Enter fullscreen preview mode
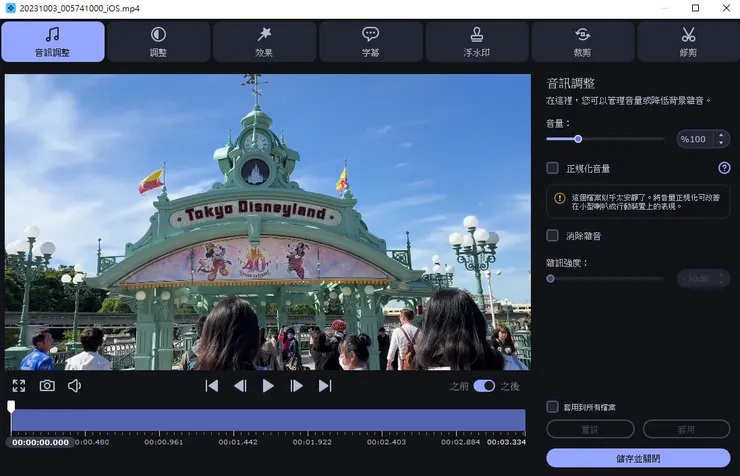The height and width of the screenshot is (476, 740). click(x=19, y=386)
